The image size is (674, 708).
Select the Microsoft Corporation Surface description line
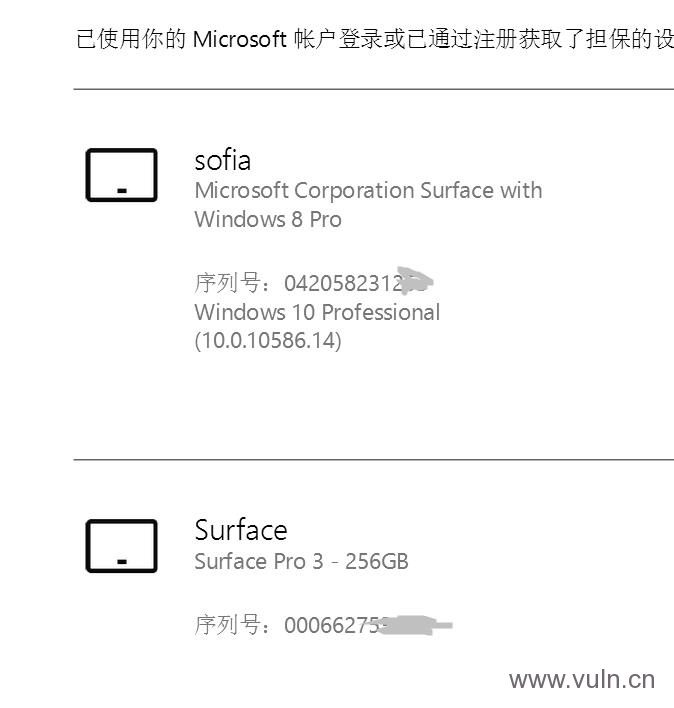(368, 191)
